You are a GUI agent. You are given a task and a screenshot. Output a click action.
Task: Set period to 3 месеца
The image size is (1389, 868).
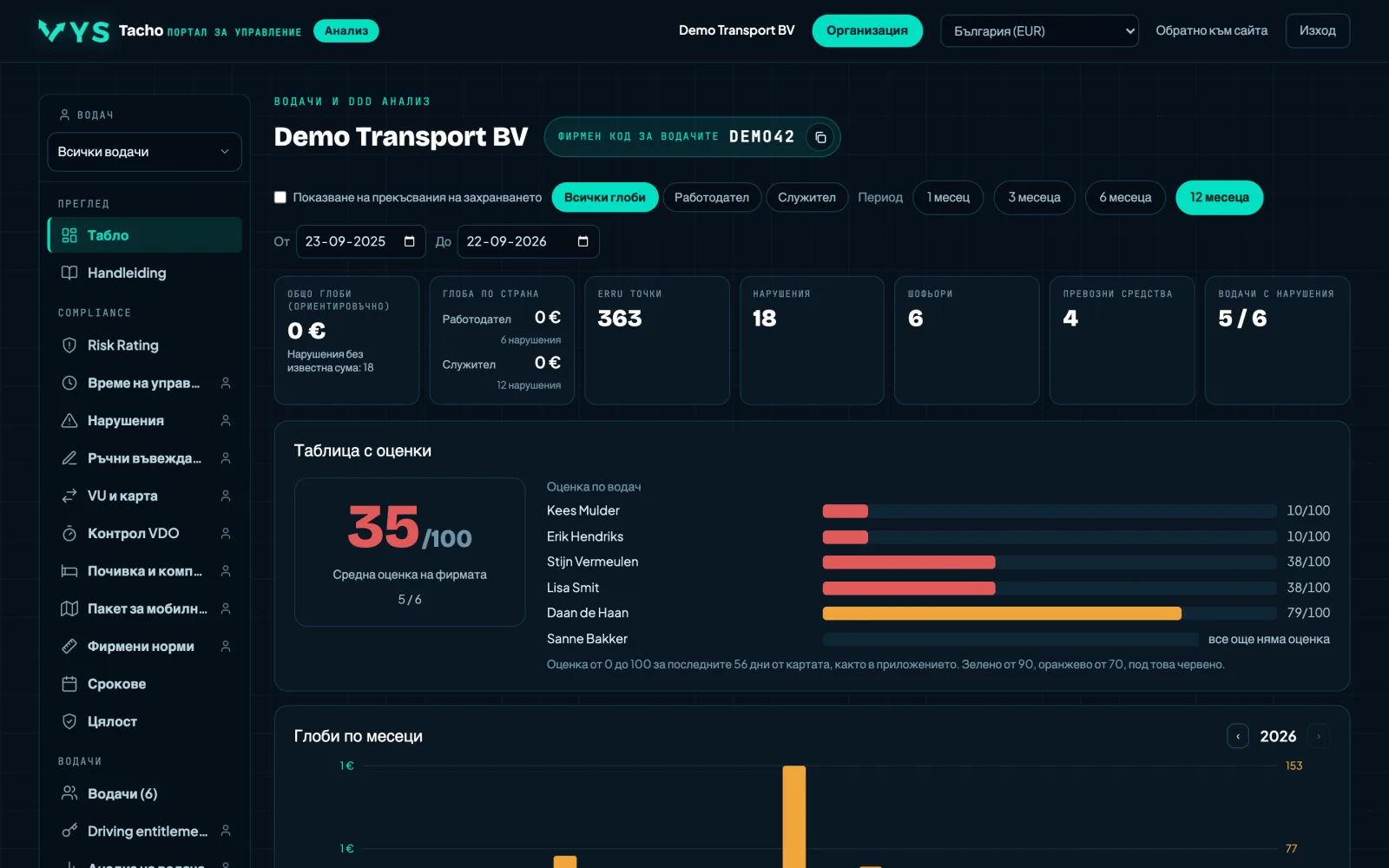pos(1034,197)
